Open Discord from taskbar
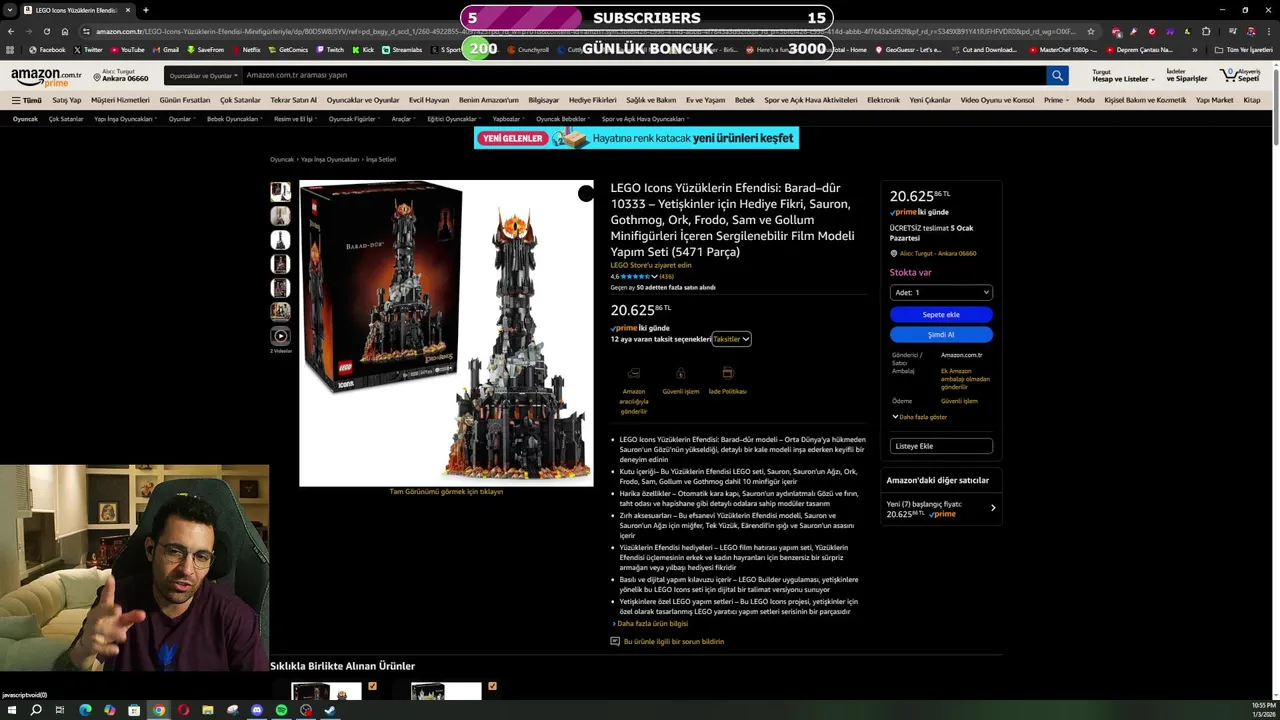The width and height of the screenshot is (1280, 720). (x=257, y=710)
